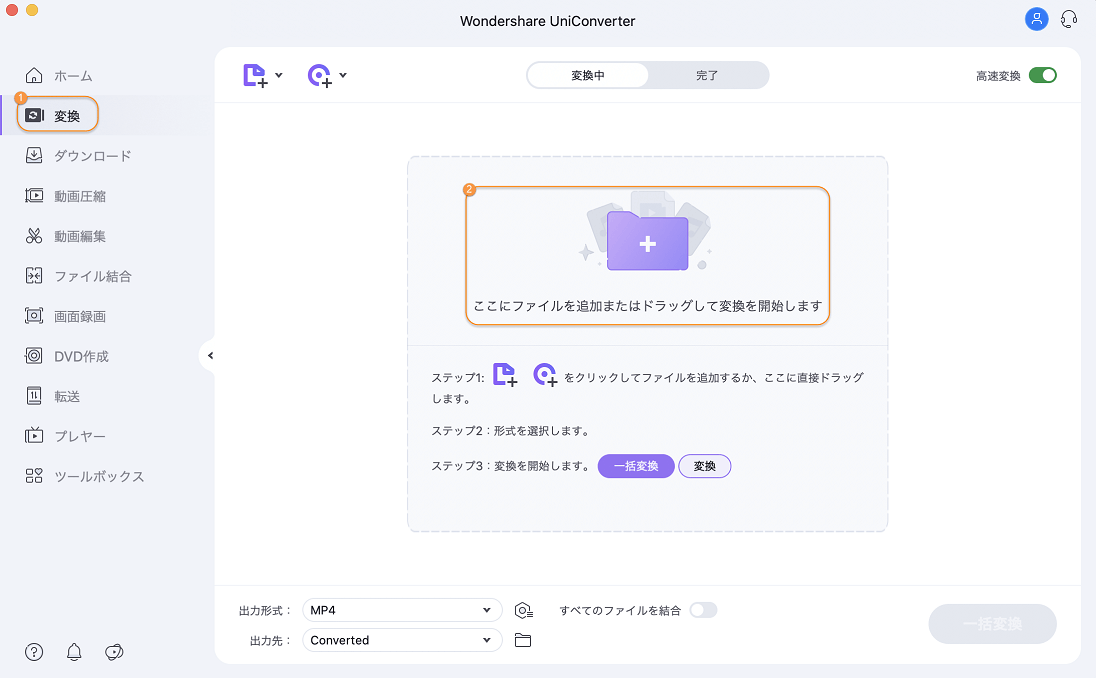
Task: Click the large 一括変換 button at the bottom right
Action: click(992, 624)
